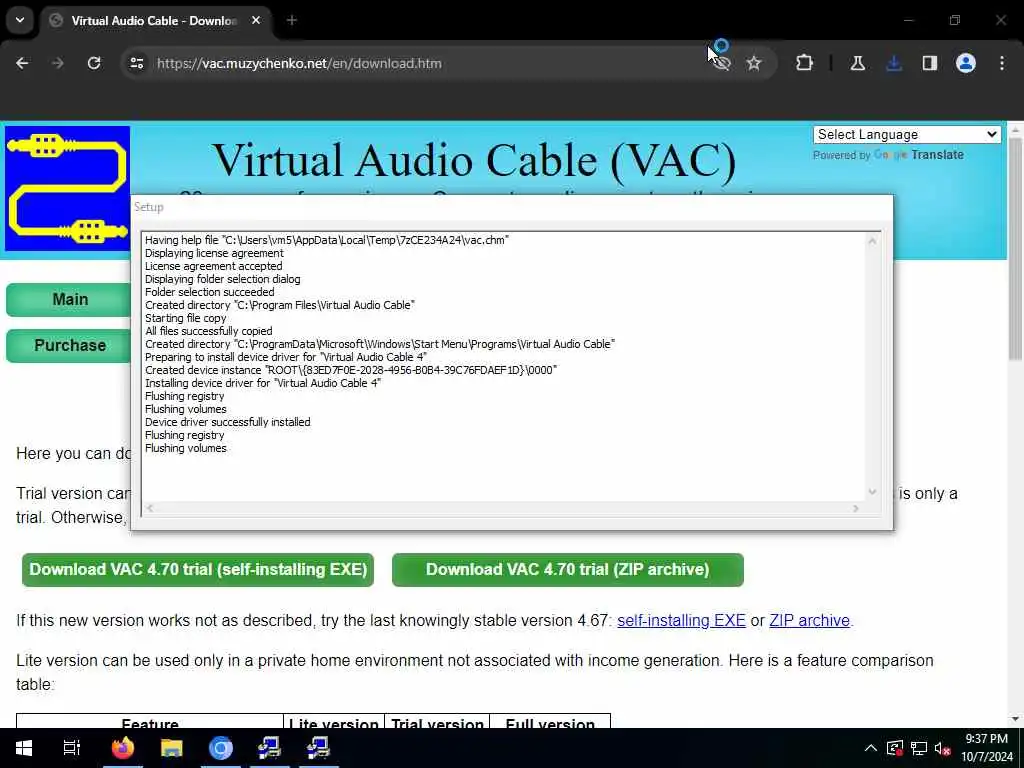Open the Select Language dropdown
Viewport: 1024px width, 768px height.
pos(906,135)
